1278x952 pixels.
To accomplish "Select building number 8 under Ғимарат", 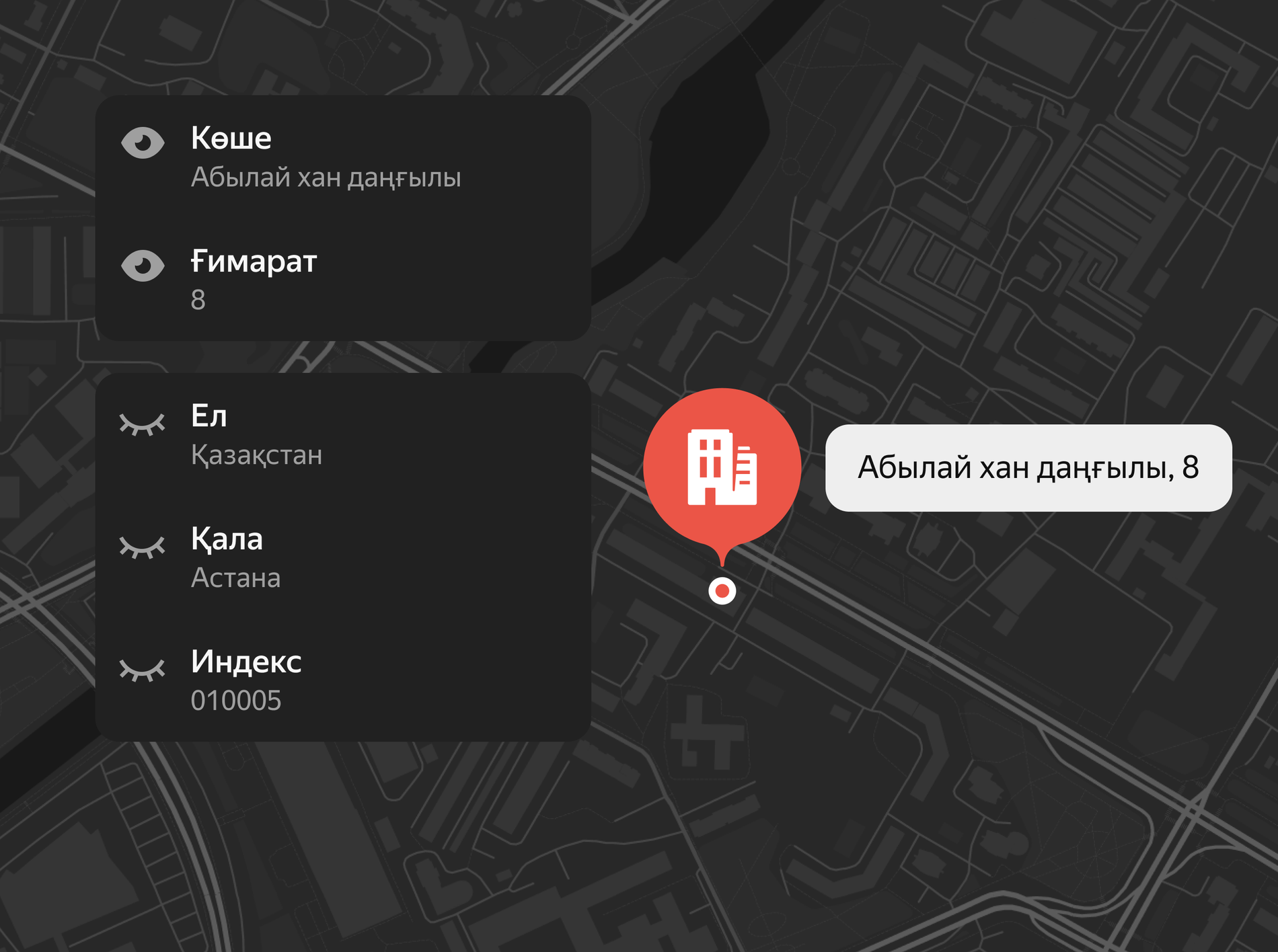I will (x=198, y=300).
